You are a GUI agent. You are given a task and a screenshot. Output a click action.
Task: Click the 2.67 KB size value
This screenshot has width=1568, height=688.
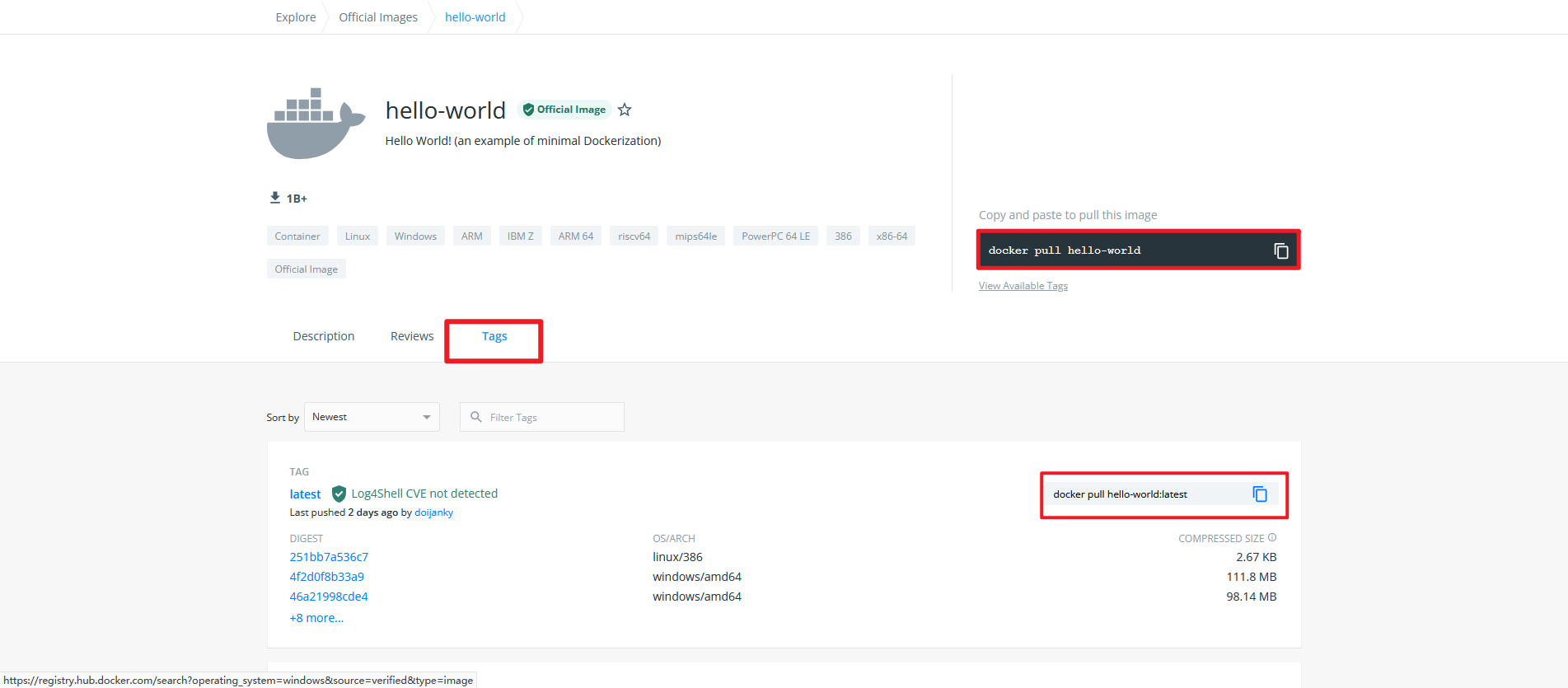pyautogui.click(x=1257, y=557)
